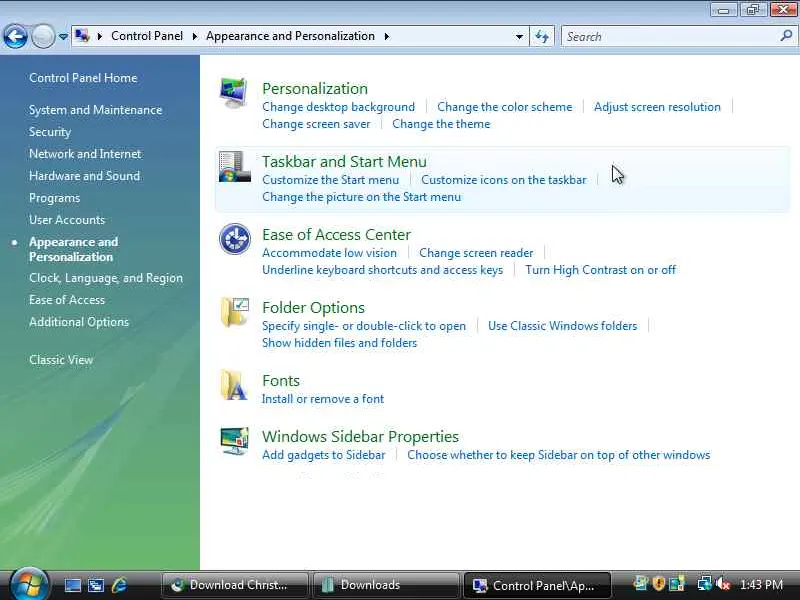This screenshot has height=600, width=800.
Task: Click Add gadgets to Sidebar
Action: (323, 455)
